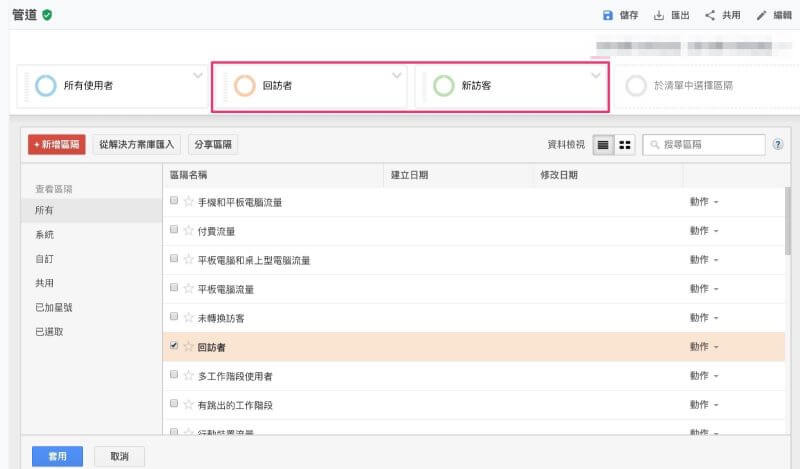Select 所有 in segment sidebar
Viewport: 800px width, 469px height.
point(91,210)
